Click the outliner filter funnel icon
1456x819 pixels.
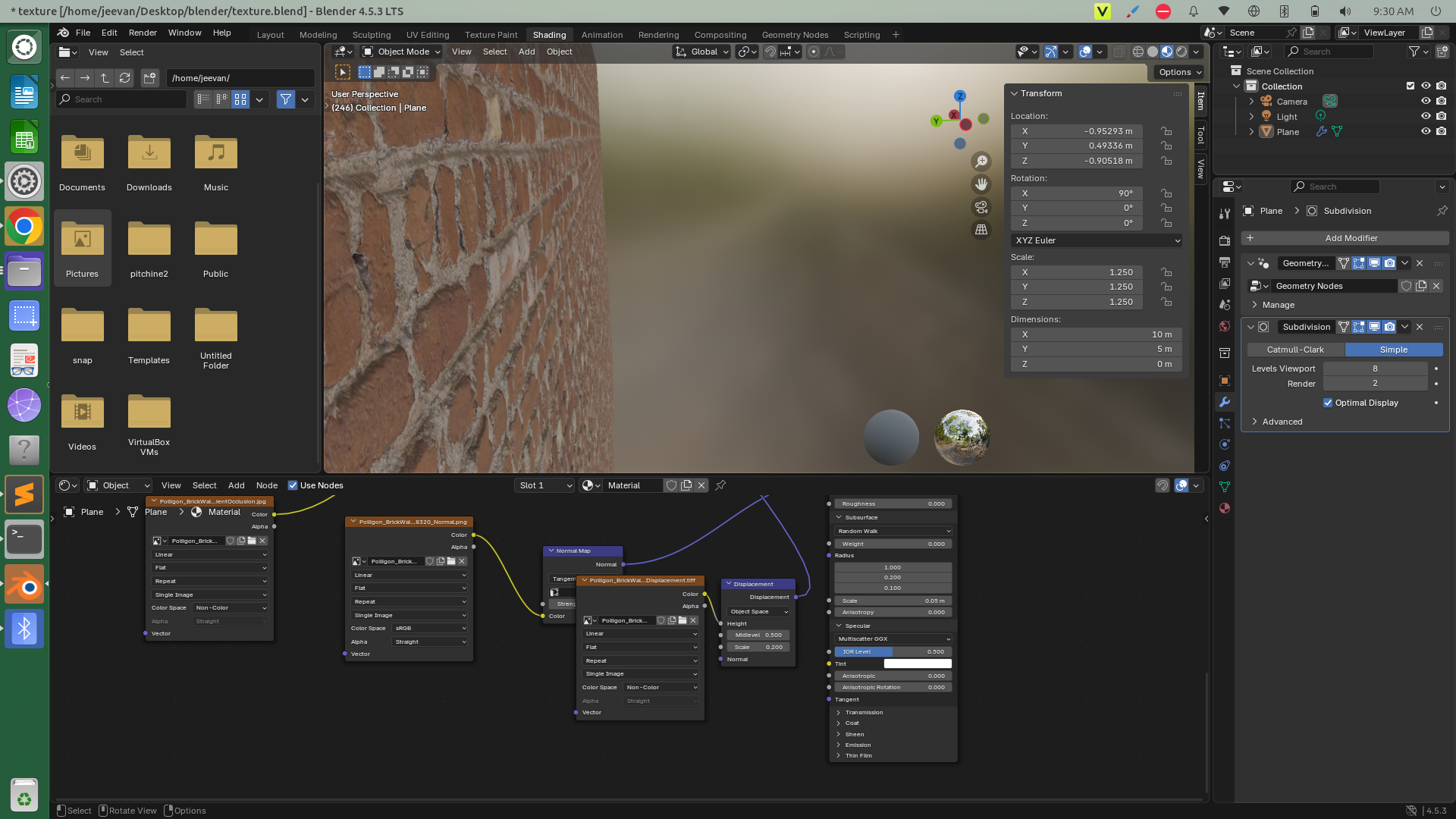click(1415, 52)
